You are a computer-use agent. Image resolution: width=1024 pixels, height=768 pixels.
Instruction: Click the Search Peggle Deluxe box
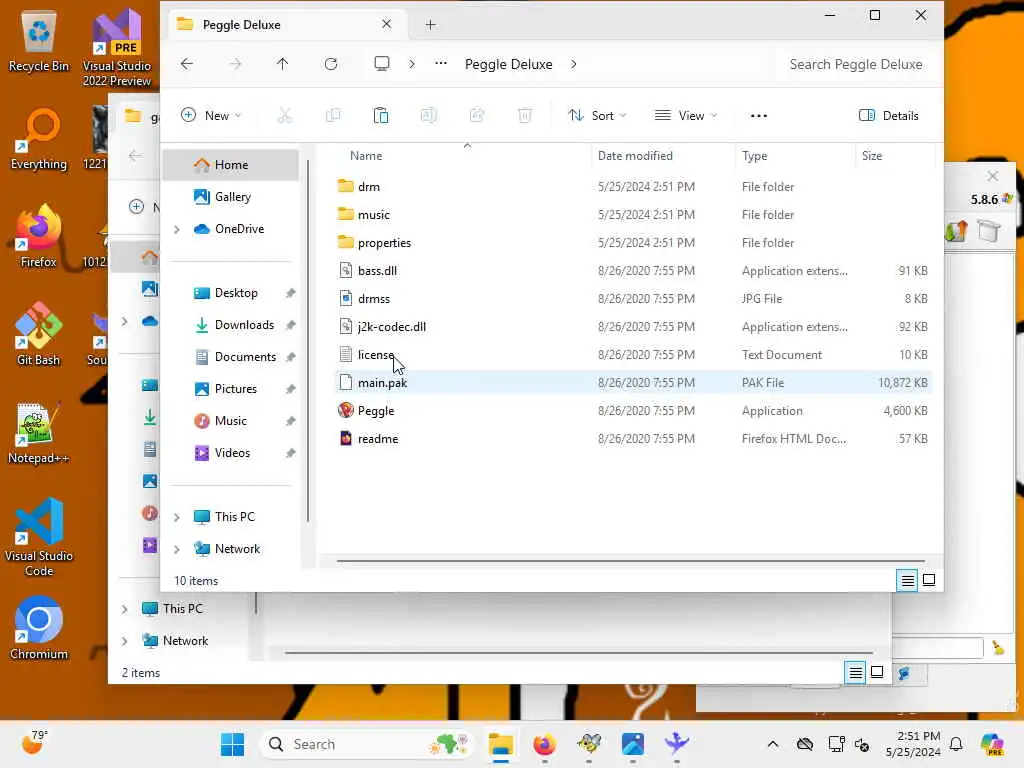point(856,64)
